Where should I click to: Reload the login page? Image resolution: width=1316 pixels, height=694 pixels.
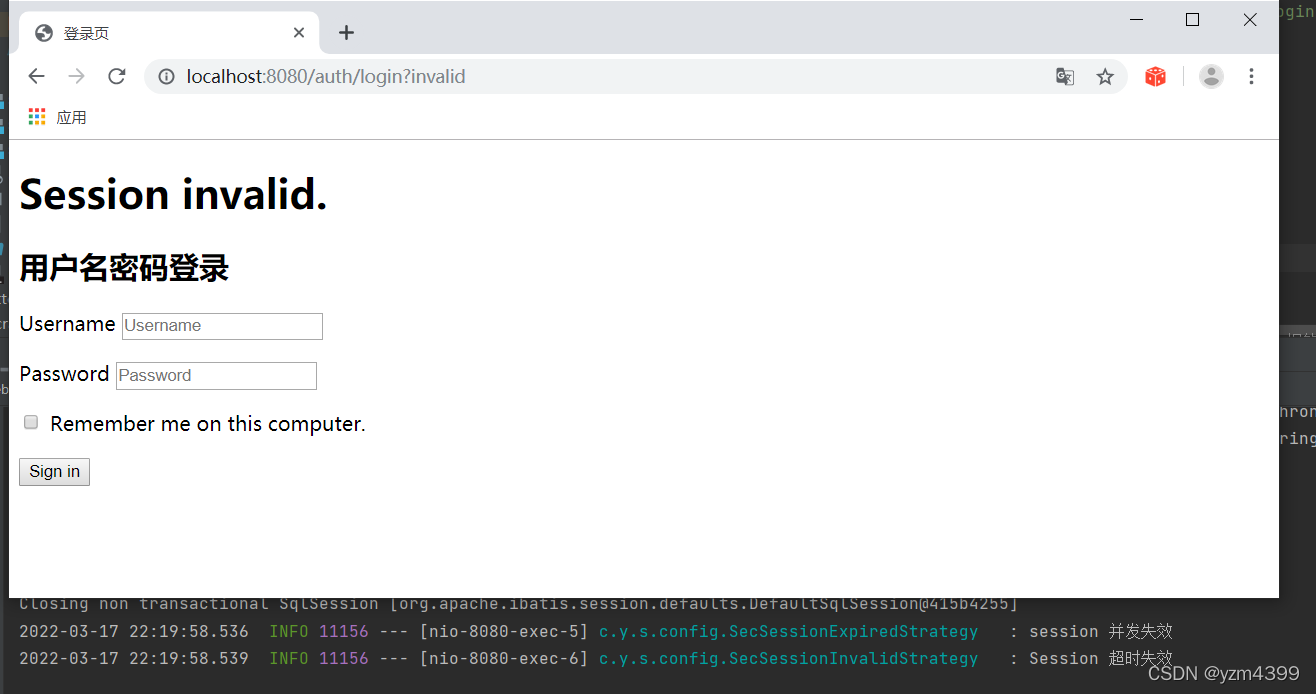pyautogui.click(x=117, y=76)
